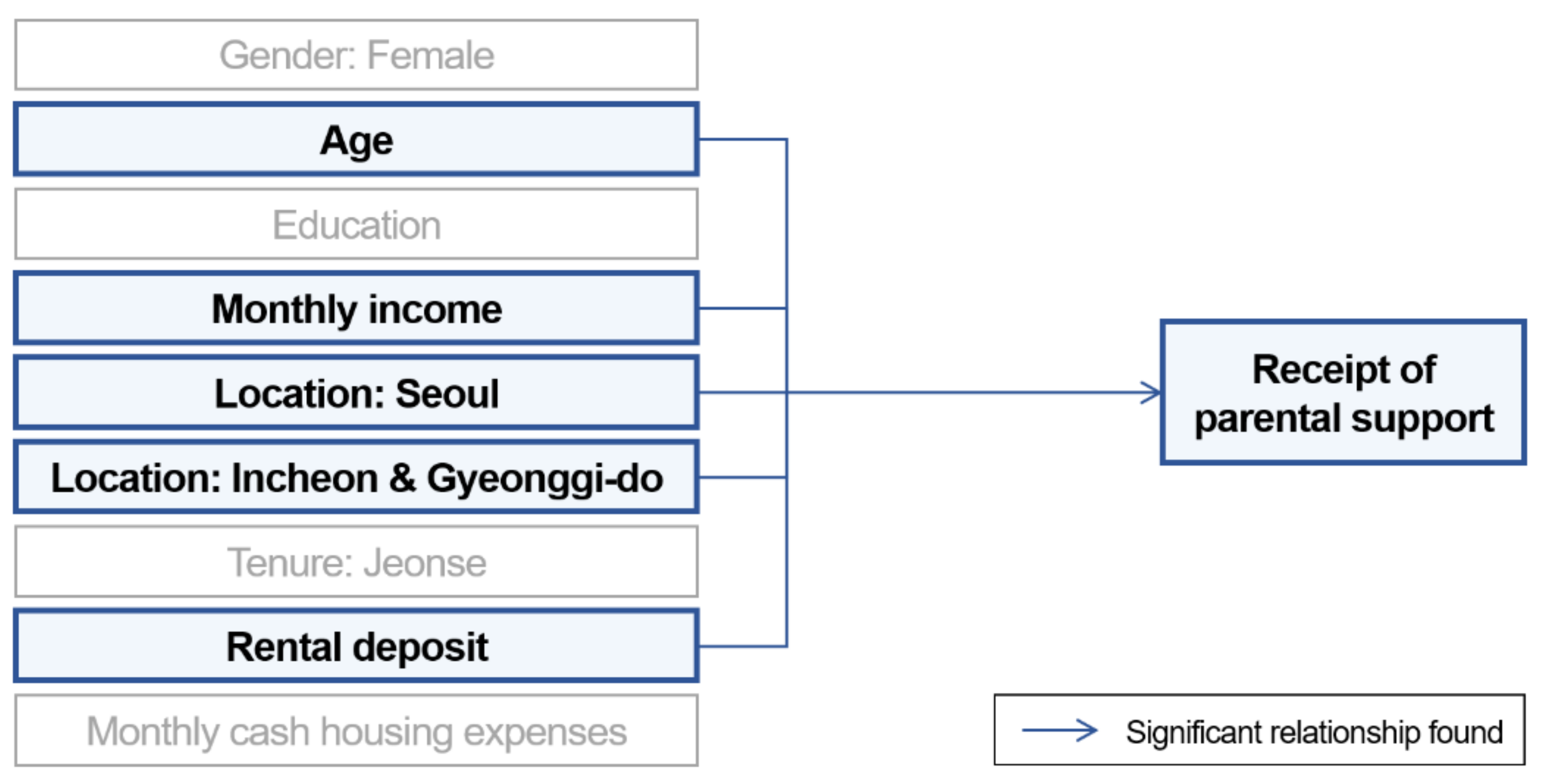Viewport: 1541px width, 784px height.
Task: Click the connector stub beside Incheon & Gyeonggi-do
Action: [x=742, y=477]
